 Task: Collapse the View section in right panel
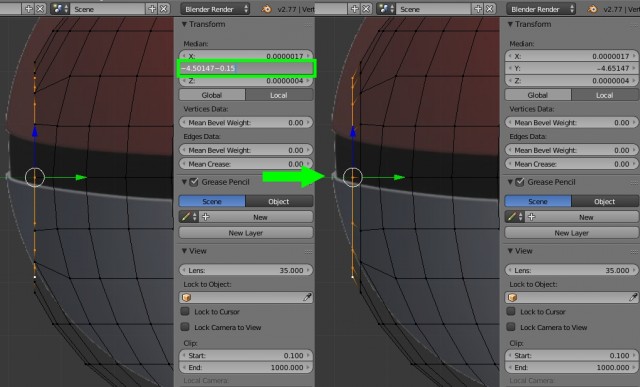click(511, 251)
